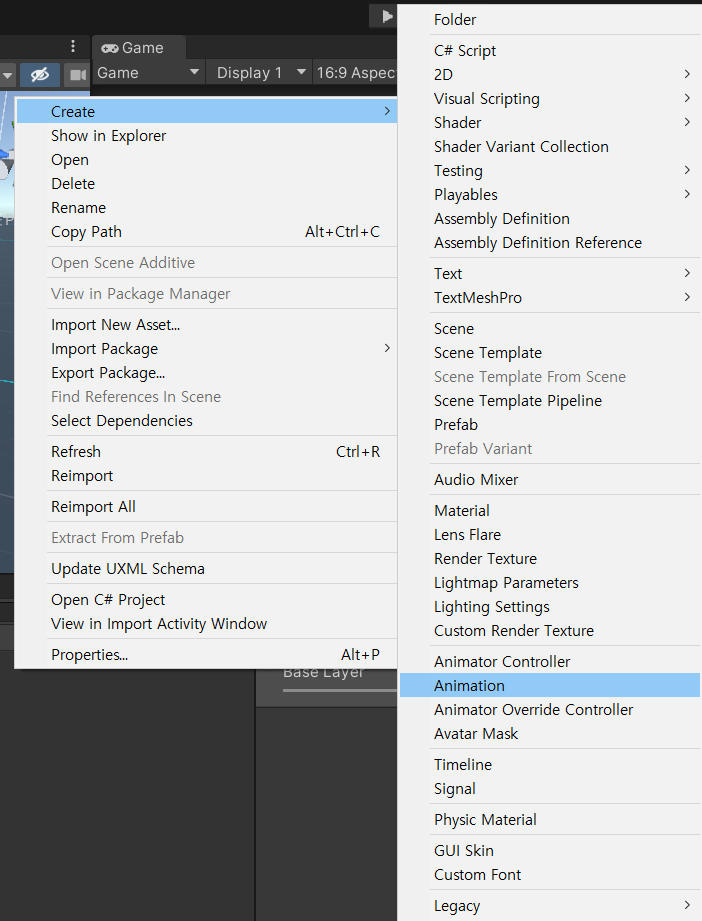Click Select Dependencies
Image resolution: width=702 pixels, height=921 pixels.
[207, 421]
